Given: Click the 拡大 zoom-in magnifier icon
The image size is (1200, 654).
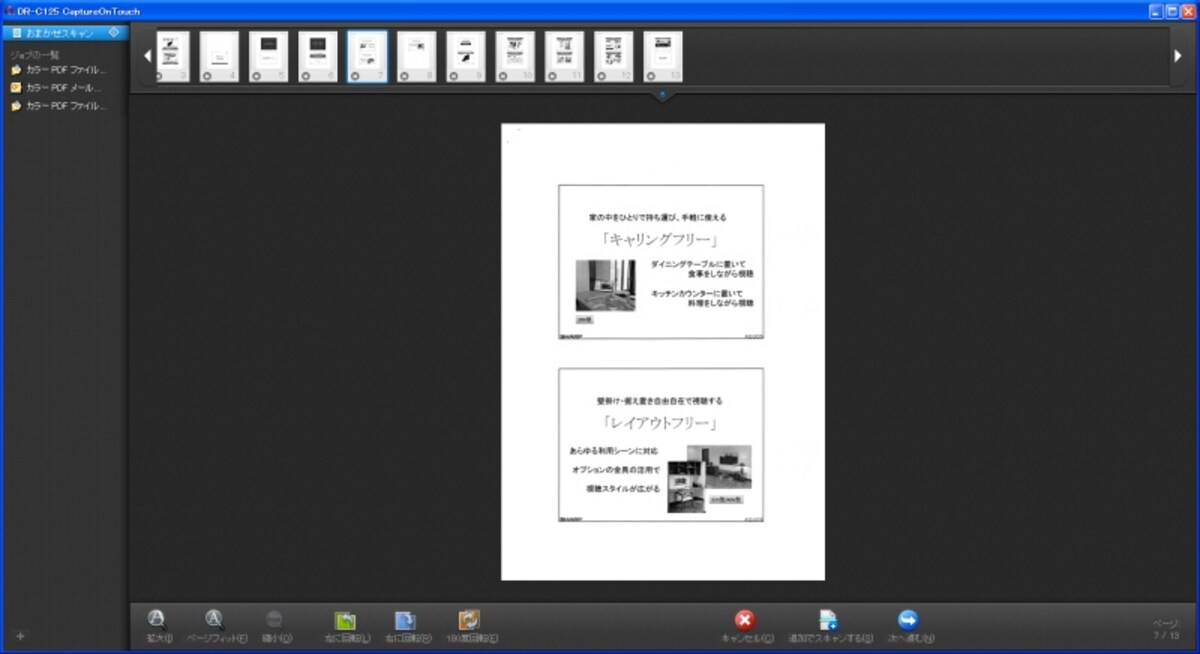Looking at the screenshot, I should 156,619.
